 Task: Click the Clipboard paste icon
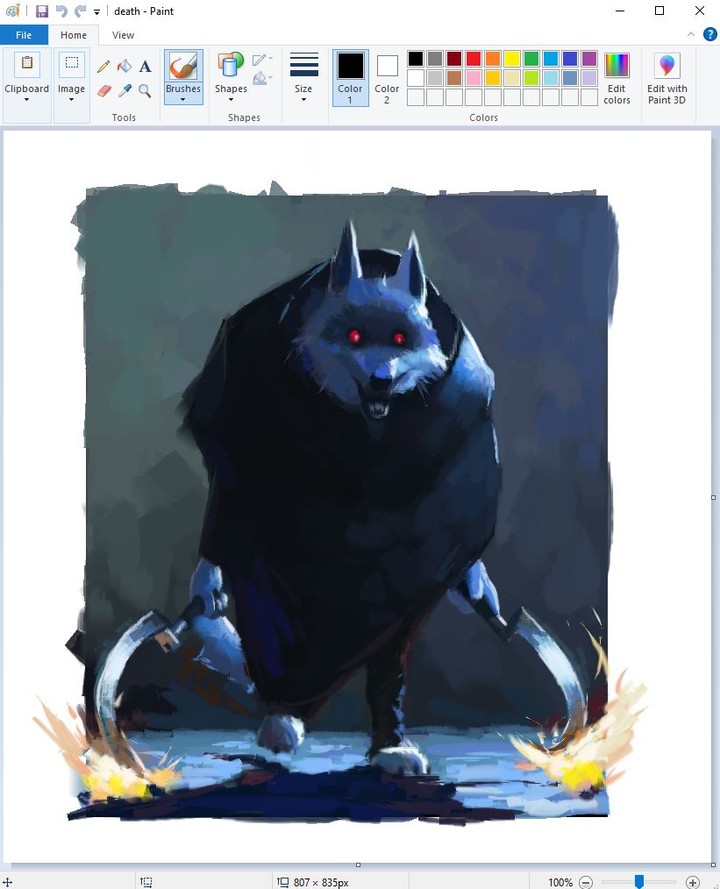27,64
